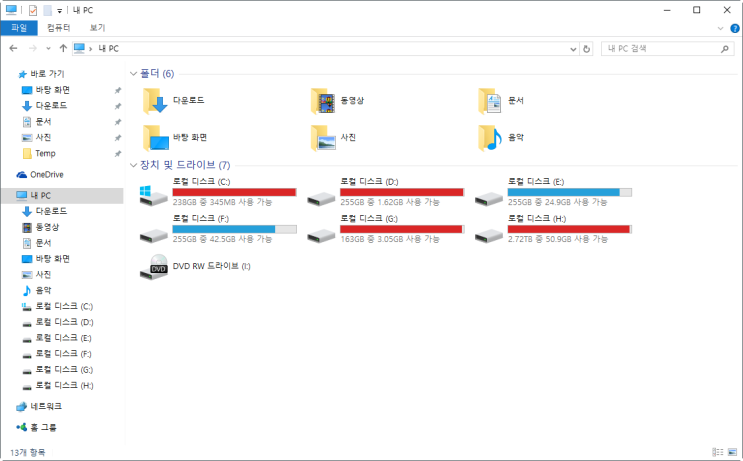Screen dimensions: 743x461
Task: Click the 내 PC address bar path
Action: click(109, 49)
